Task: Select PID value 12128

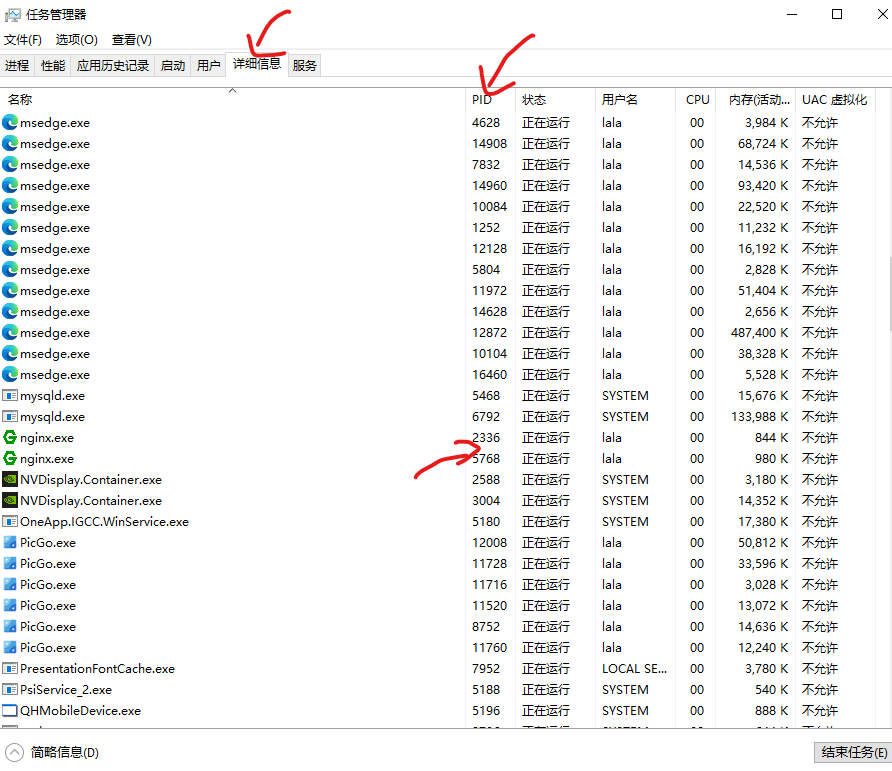Action: (489, 249)
